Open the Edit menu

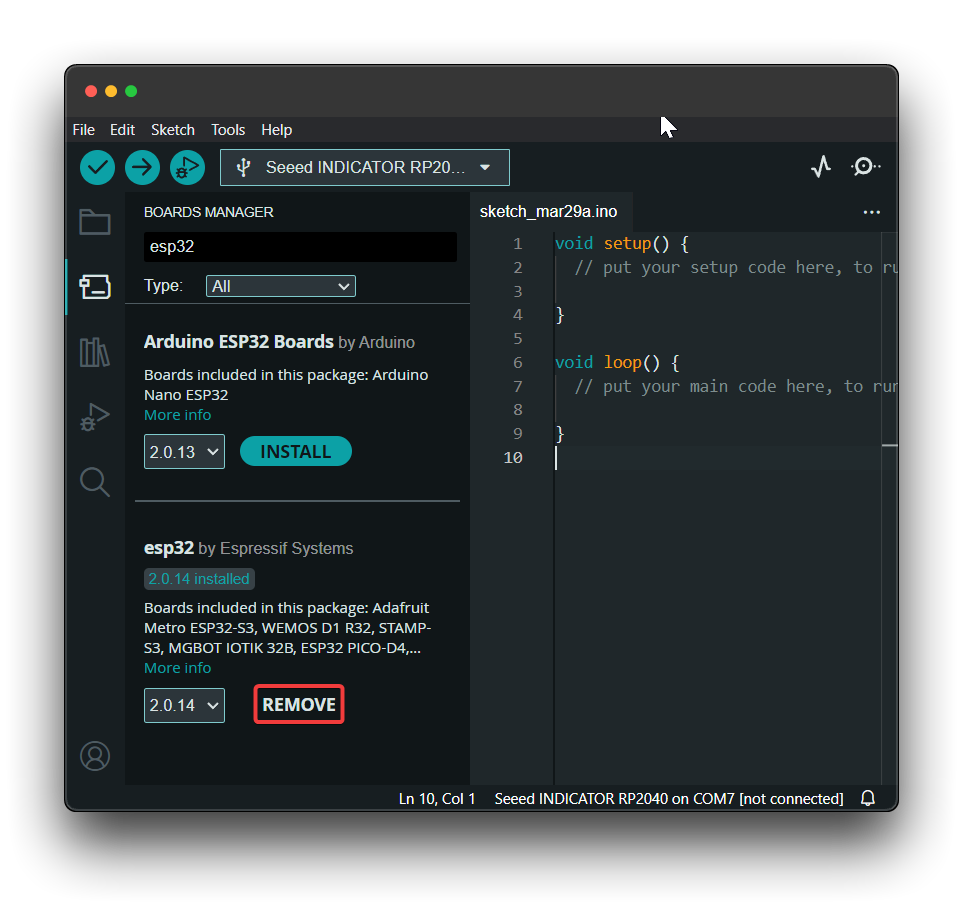pyautogui.click(x=122, y=130)
